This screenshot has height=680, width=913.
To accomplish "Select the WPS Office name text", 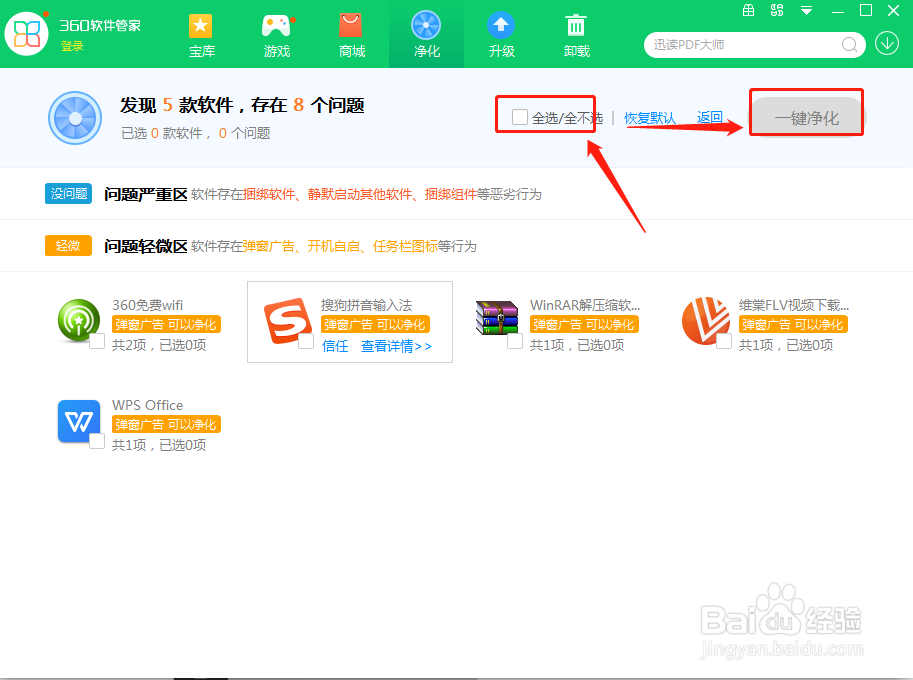I will pos(147,405).
